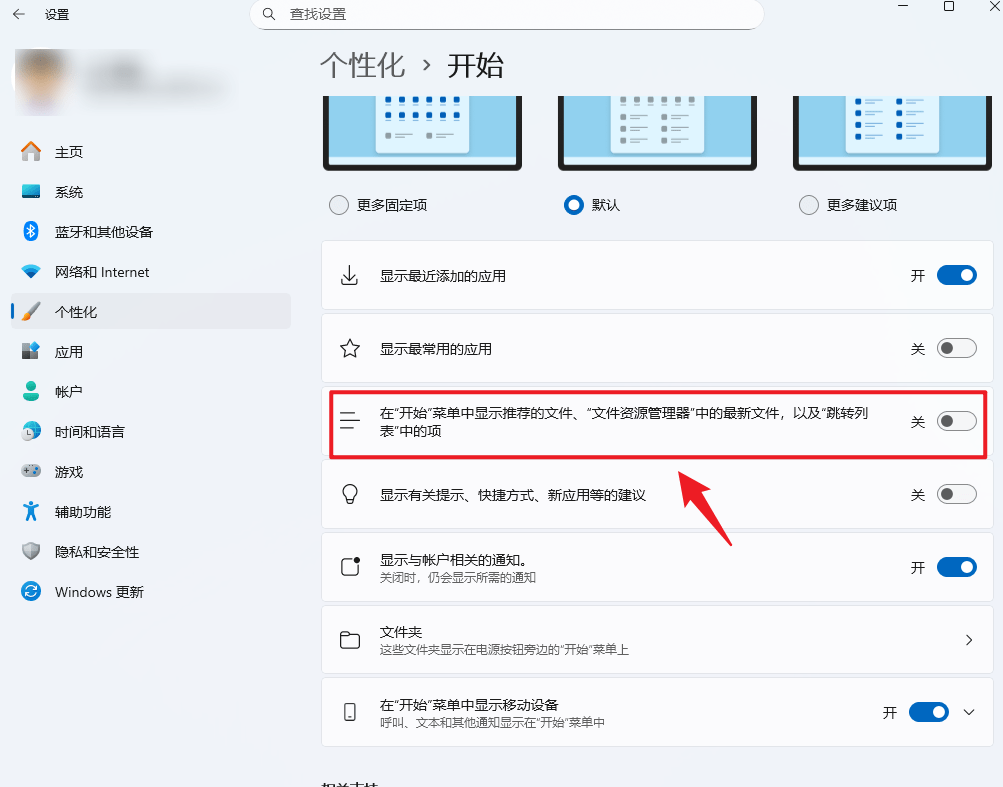This screenshot has width=1003, height=787.
Task: Click the 游戏 controller icon in sidebar
Action: (31, 472)
